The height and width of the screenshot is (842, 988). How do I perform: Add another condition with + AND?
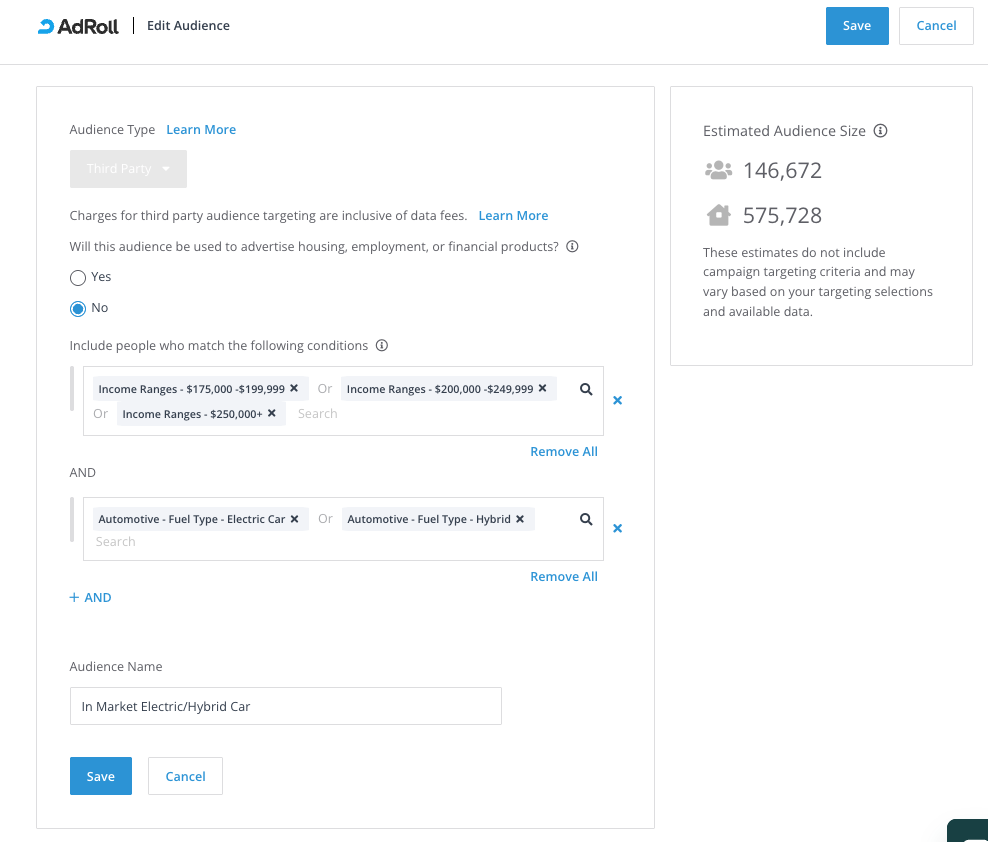[90, 597]
